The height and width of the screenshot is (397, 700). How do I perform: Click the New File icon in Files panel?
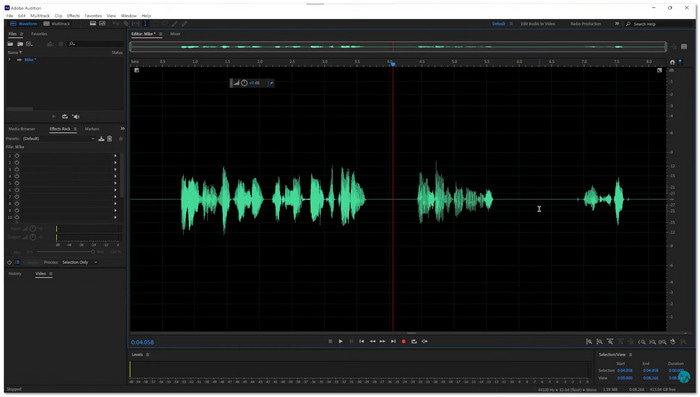click(29, 44)
